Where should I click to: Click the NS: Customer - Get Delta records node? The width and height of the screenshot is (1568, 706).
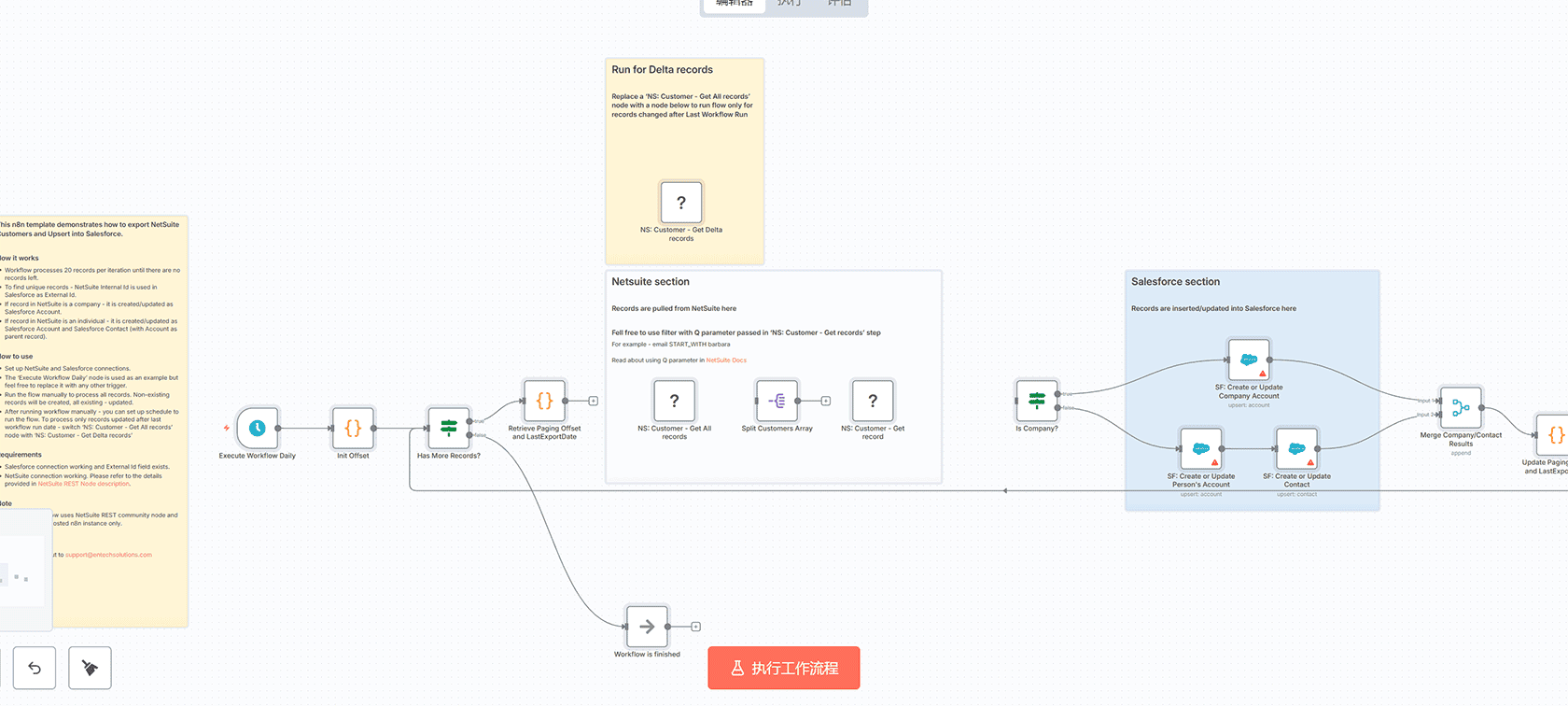pyautogui.click(x=681, y=203)
